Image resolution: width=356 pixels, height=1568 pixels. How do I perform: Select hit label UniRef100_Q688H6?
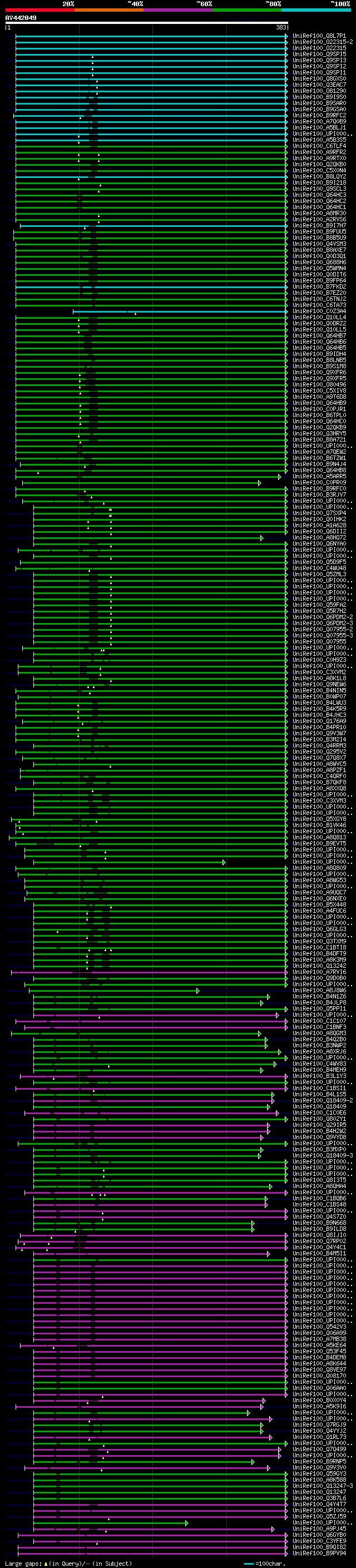(319, 263)
